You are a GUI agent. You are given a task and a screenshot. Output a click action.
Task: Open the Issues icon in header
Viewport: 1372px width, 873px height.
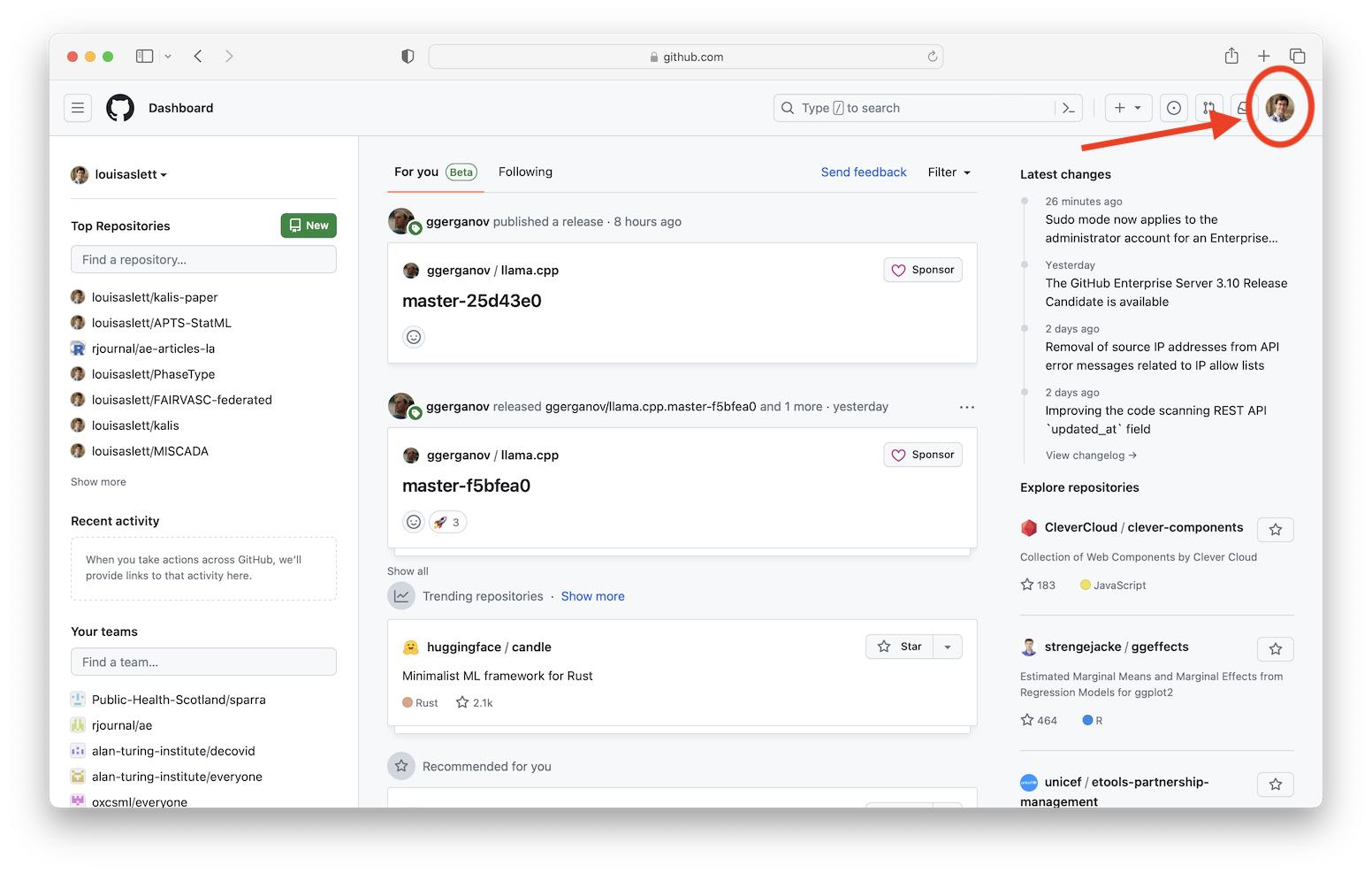1173,108
